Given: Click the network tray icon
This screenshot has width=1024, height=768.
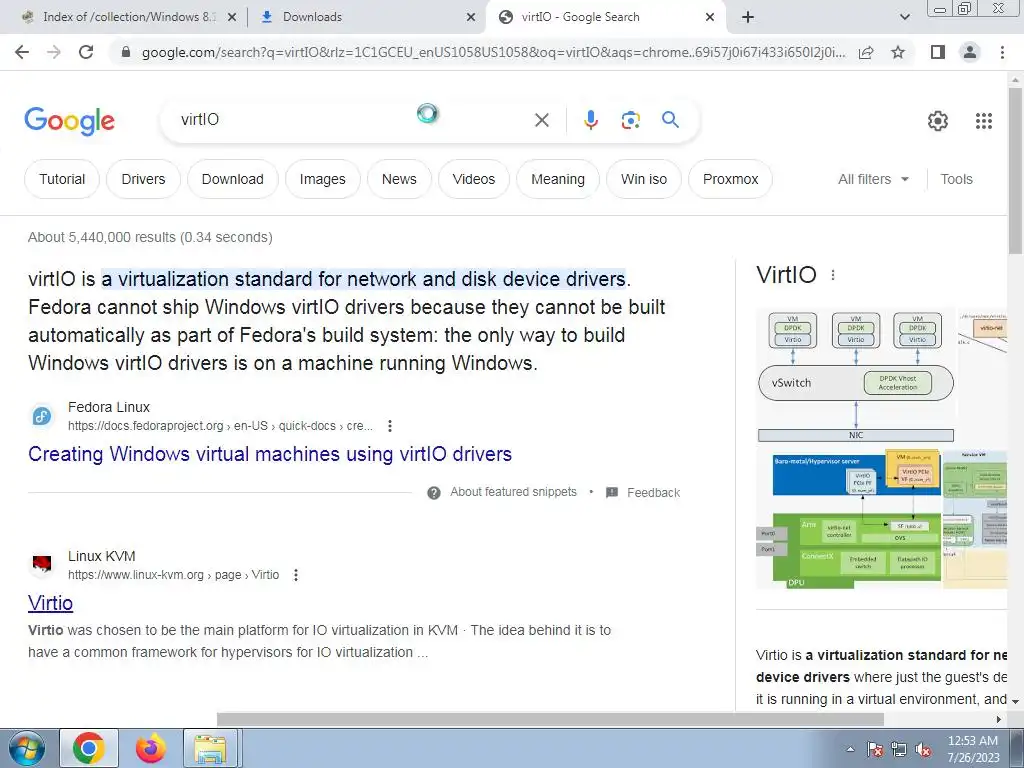Looking at the screenshot, I should tap(899, 749).
